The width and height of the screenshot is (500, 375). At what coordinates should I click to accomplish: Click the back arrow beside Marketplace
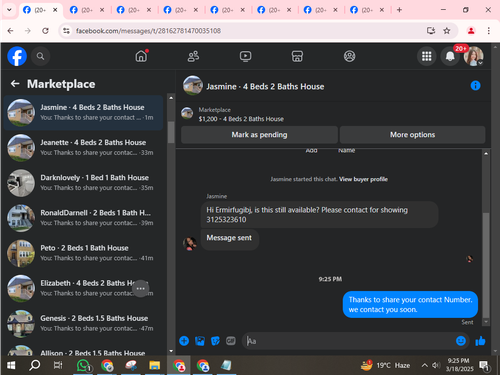pyautogui.click(x=15, y=84)
